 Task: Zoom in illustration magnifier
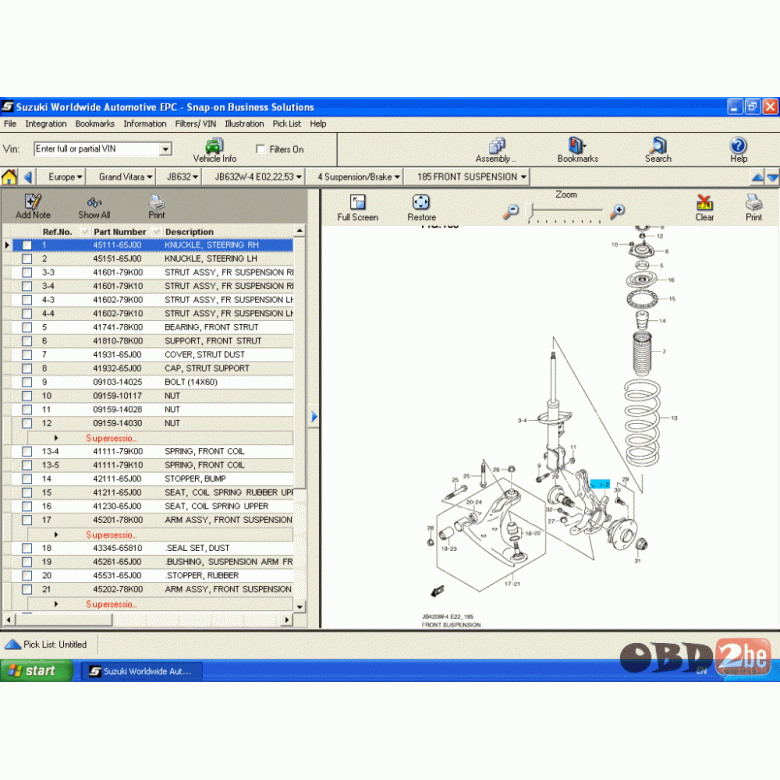(x=617, y=211)
